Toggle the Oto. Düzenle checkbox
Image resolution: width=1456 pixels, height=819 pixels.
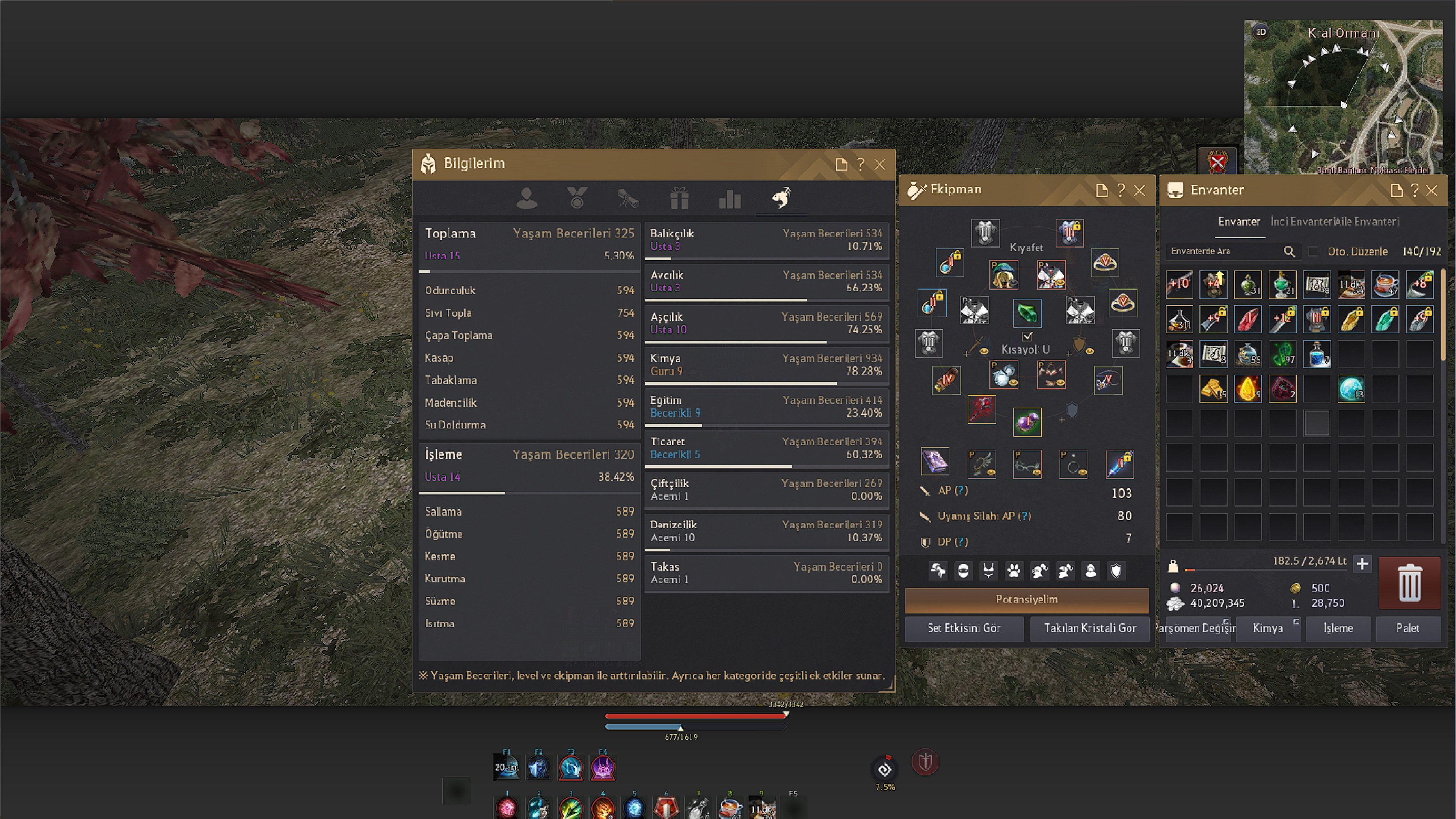point(1313,251)
